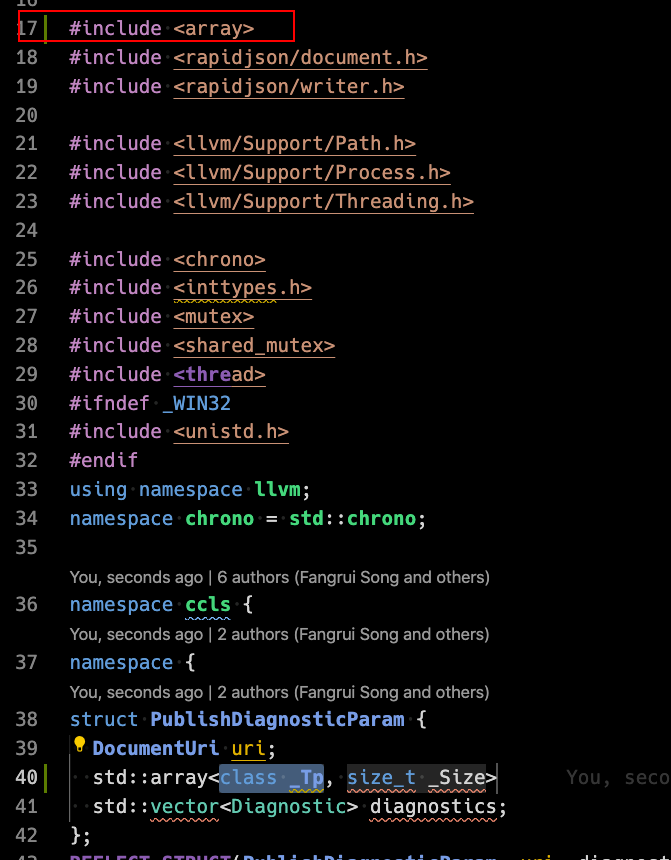Click the lightbulb quick-fix icon
This screenshot has width=671, height=860.
click(80, 747)
